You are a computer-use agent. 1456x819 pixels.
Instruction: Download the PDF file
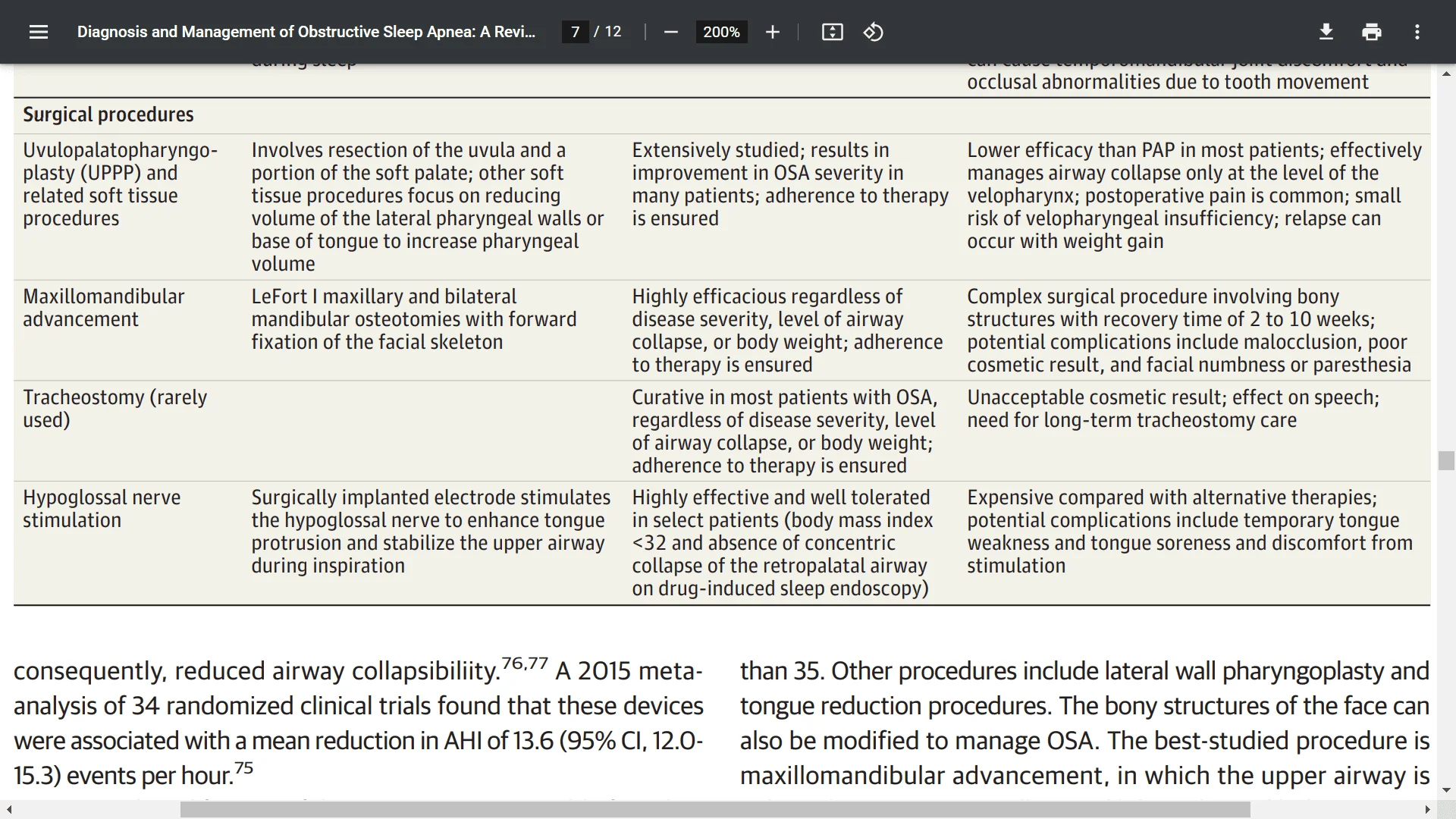click(1326, 32)
